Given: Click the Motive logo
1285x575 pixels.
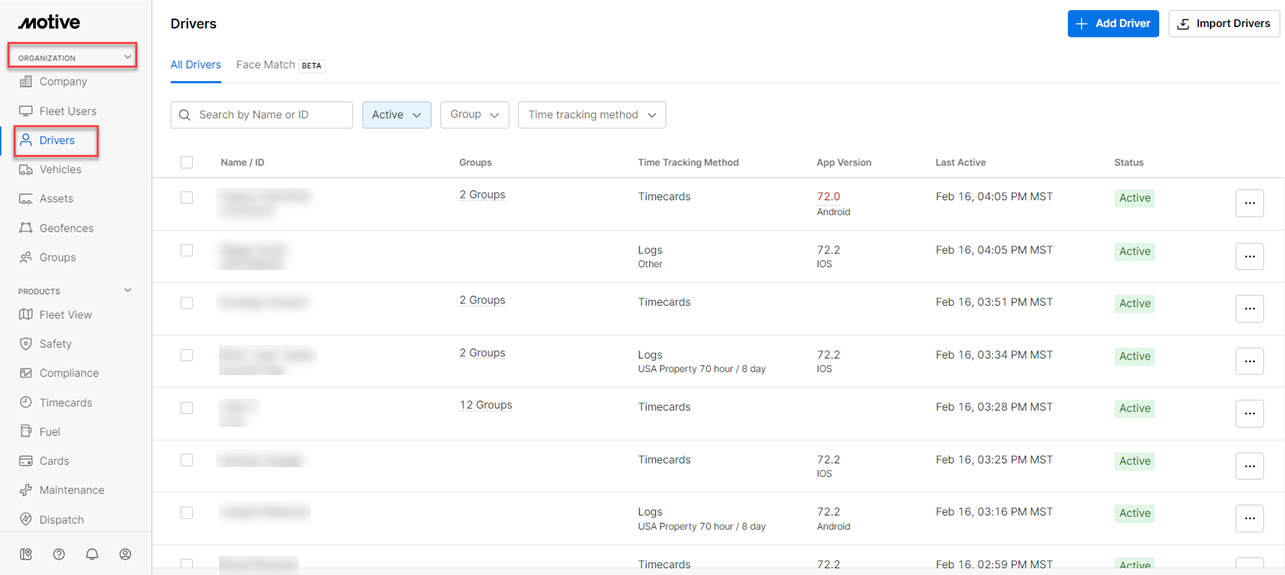Looking at the screenshot, I should click(49, 23).
